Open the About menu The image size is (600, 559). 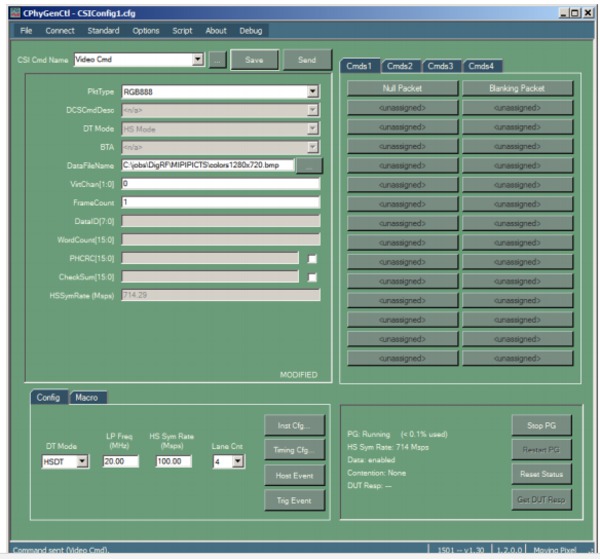click(x=216, y=31)
